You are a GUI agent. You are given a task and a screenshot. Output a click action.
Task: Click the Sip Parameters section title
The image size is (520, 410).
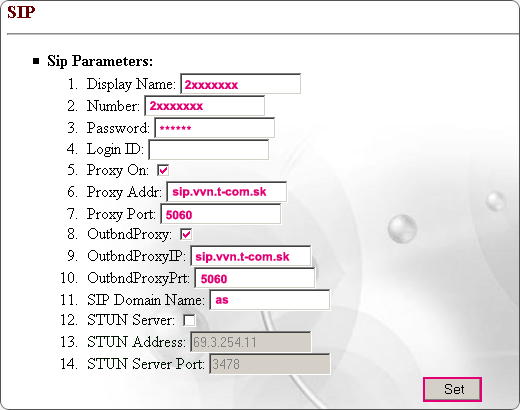click(100, 61)
